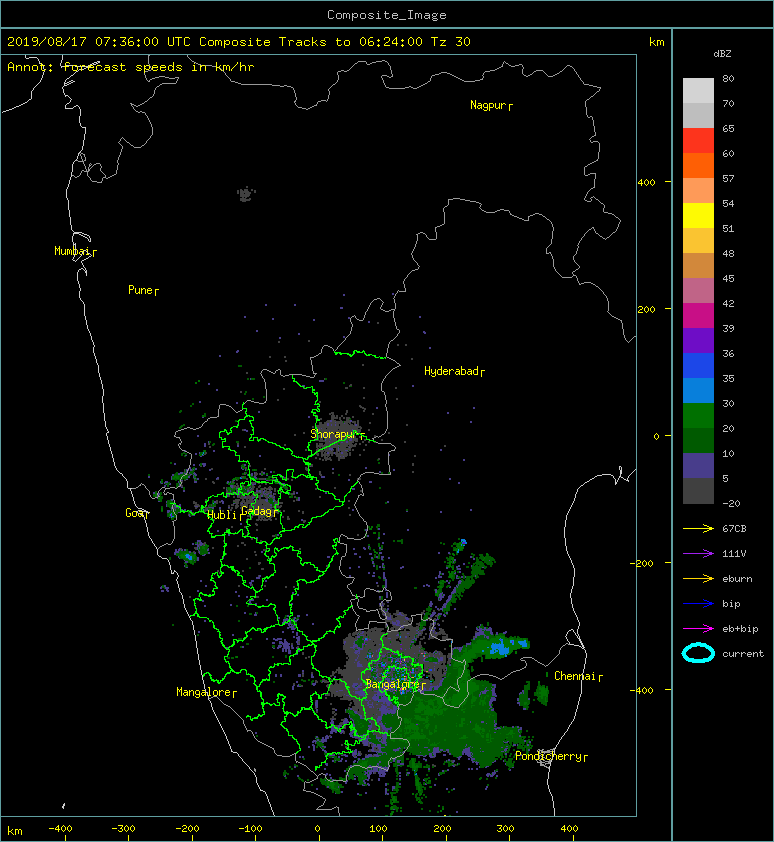Click the 0 tick on bottom axis
Viewport: 774px width, 842px height.
click(x=317, y=829)
